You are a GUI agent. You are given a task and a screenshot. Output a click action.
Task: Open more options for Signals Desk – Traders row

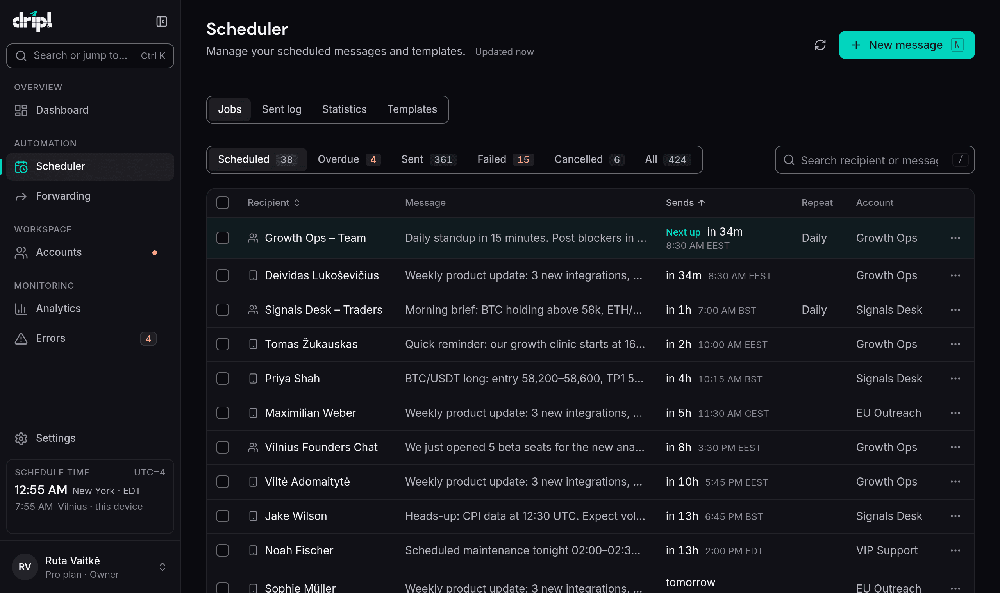955,310
